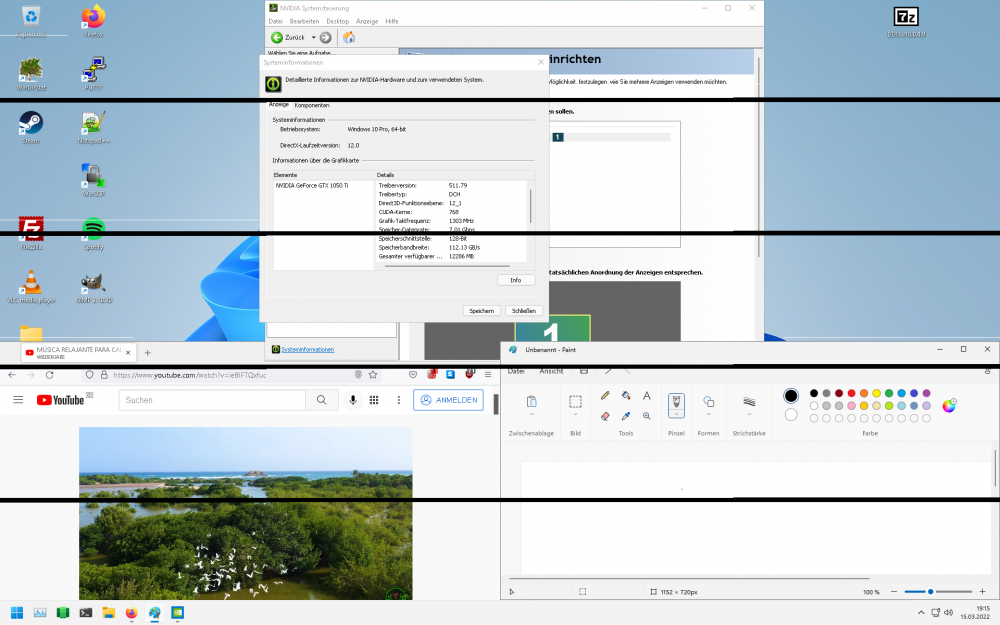Open a new Firefox tab with plus
Image resolution: width=1000 pixels, height=625 pixels.
click(x=147, y=353)
